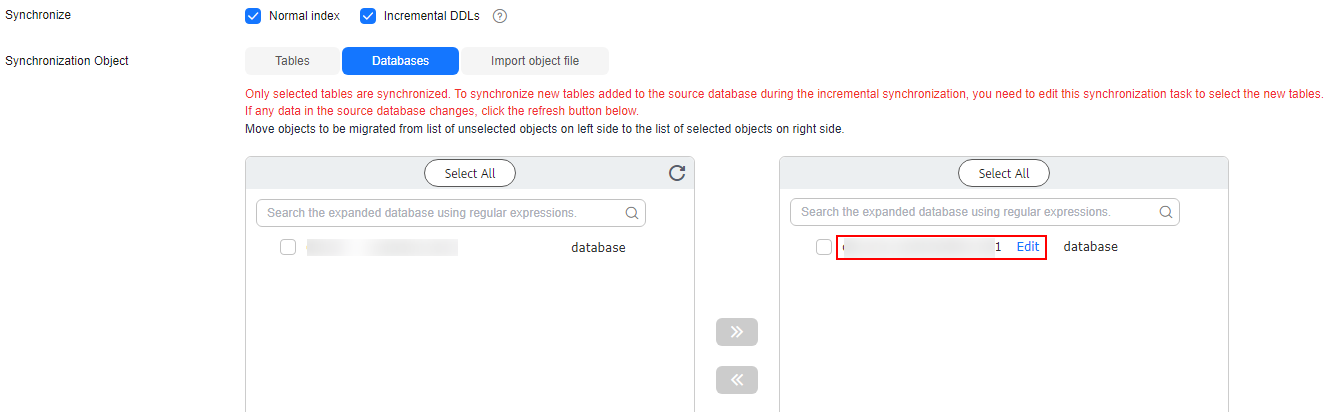The width and height of the screenshot is (1334, 412).
Task: Click the magnifier icon in the left search box
Action: 631,212
